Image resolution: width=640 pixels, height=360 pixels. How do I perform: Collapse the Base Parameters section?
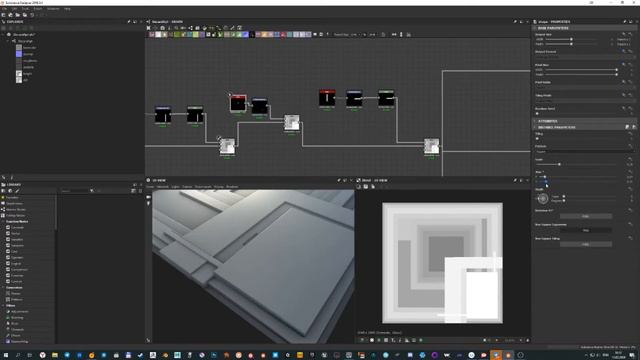(x=535, y=28)
